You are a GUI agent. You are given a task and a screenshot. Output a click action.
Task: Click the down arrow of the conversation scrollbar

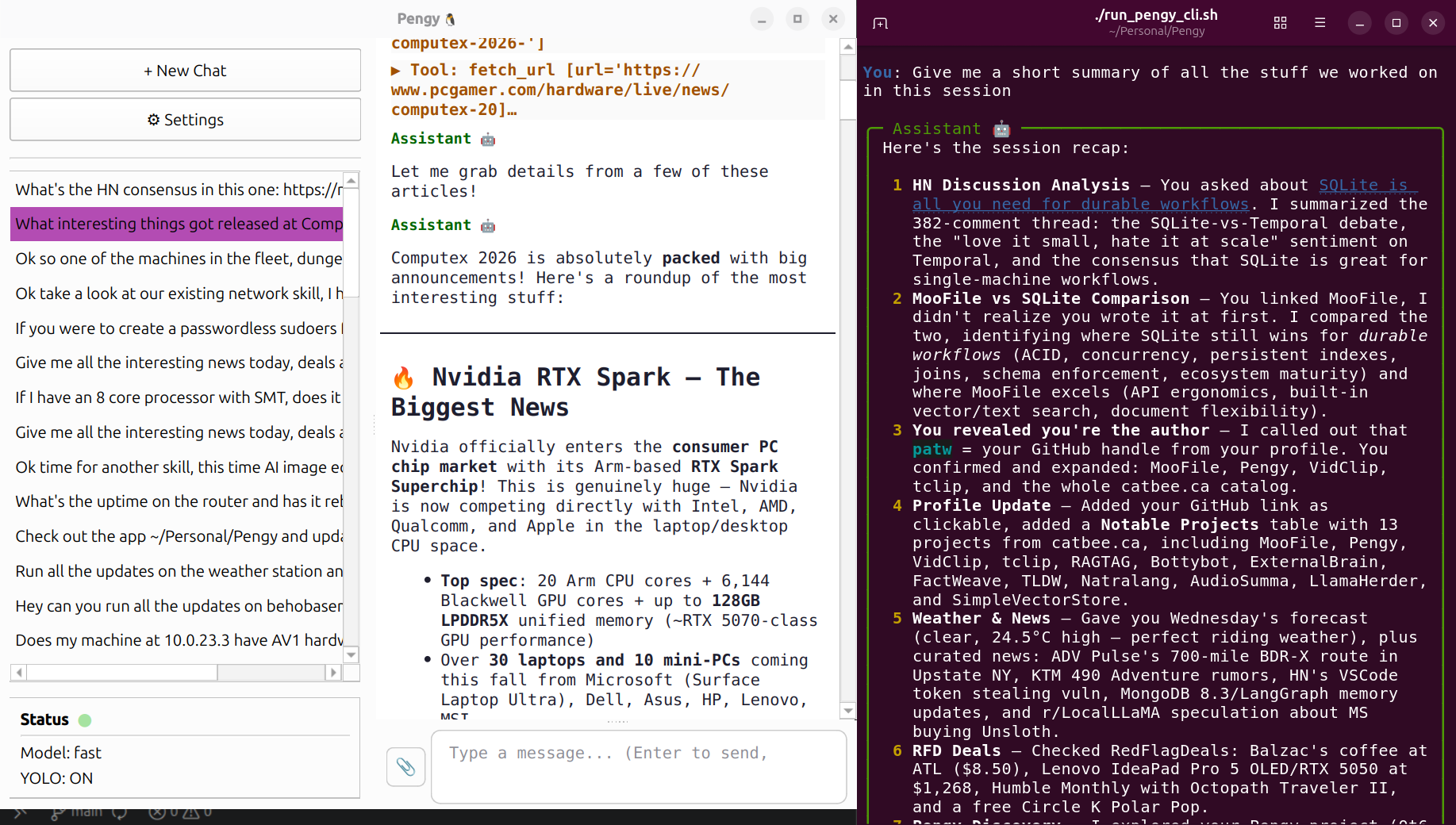[x=848, y=711]
